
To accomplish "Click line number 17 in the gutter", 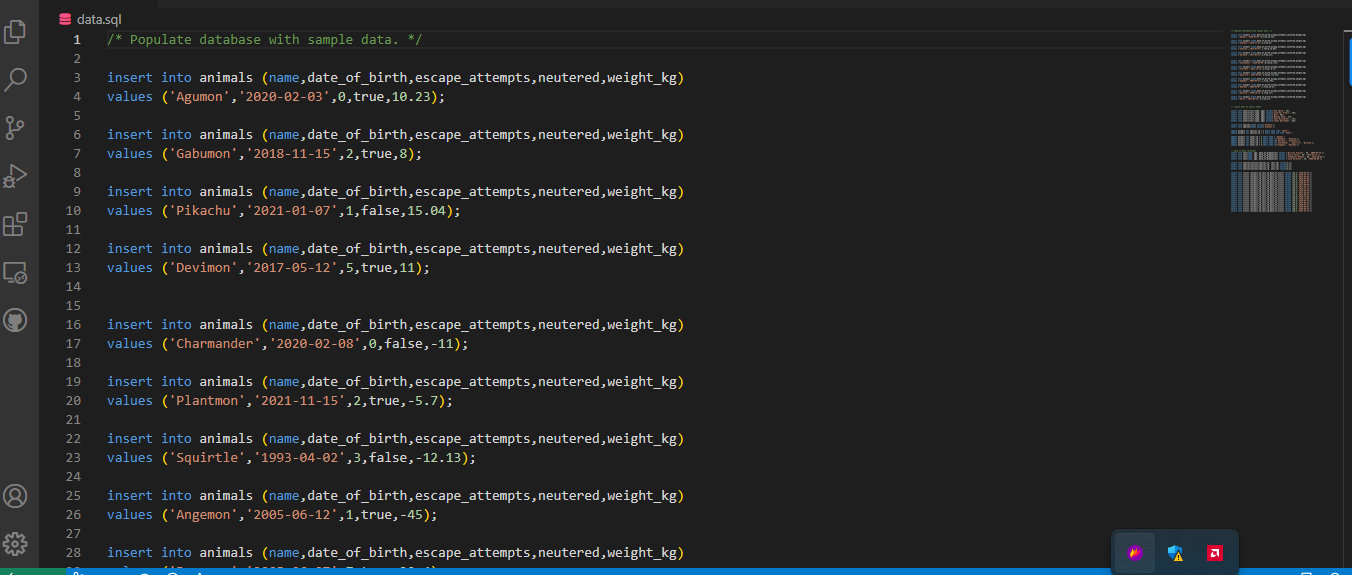I will (73, 343).
